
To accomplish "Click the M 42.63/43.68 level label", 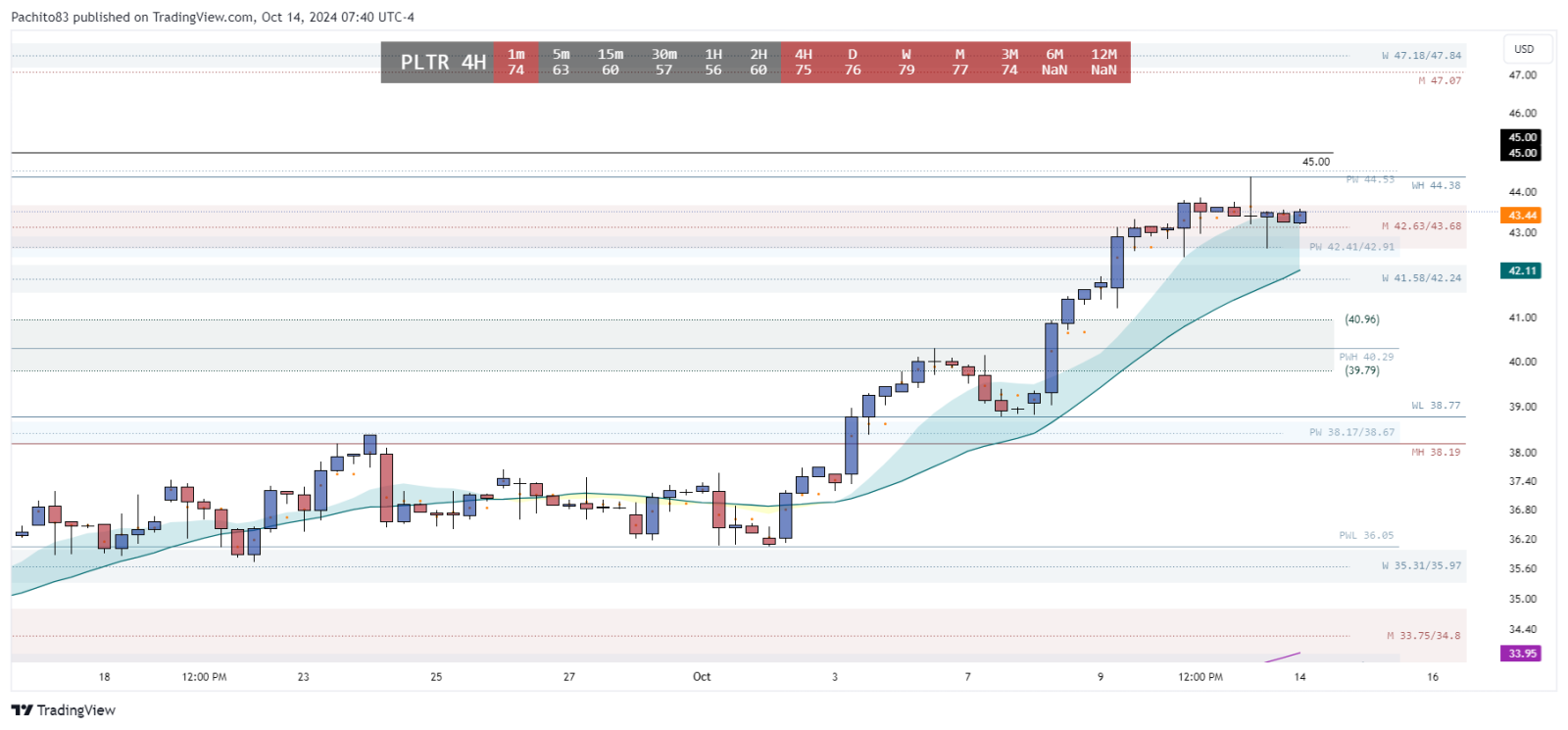I will [1421, 226].
